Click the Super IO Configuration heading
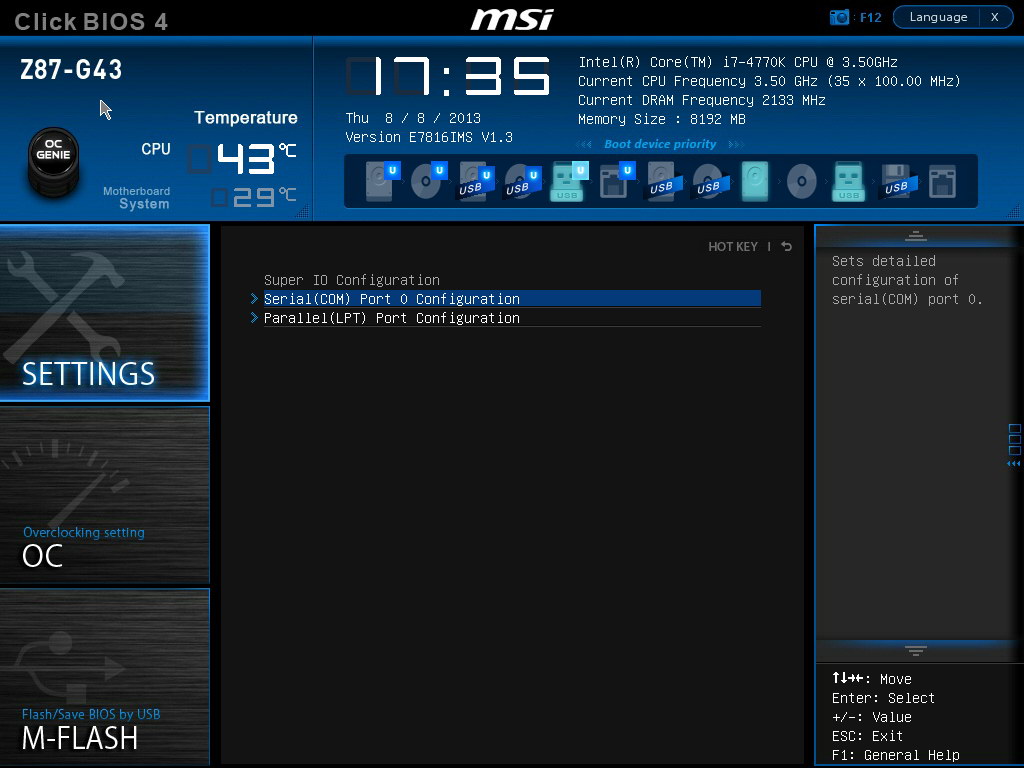The image size is (1024, 768). [x=351, y=280]
